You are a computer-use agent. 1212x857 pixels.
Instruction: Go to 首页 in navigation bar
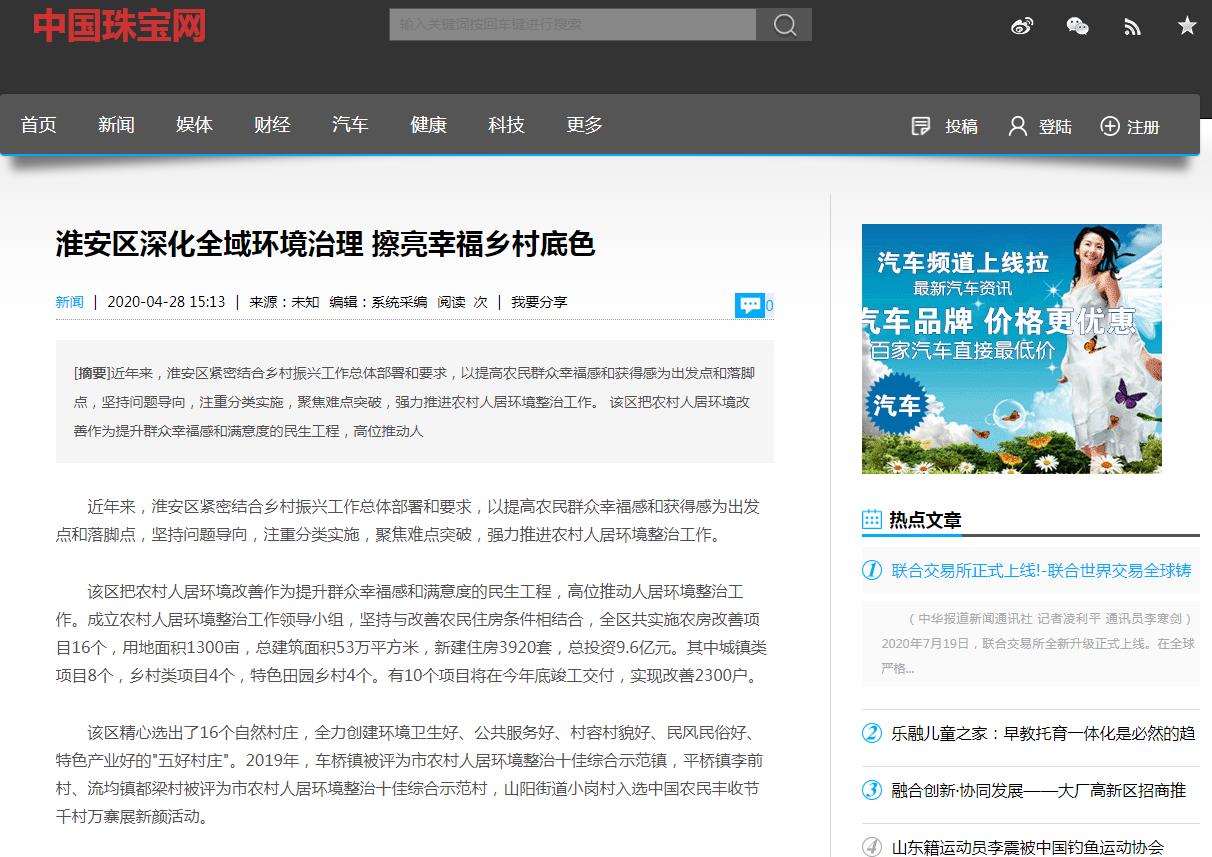click(x=39, y=125)
